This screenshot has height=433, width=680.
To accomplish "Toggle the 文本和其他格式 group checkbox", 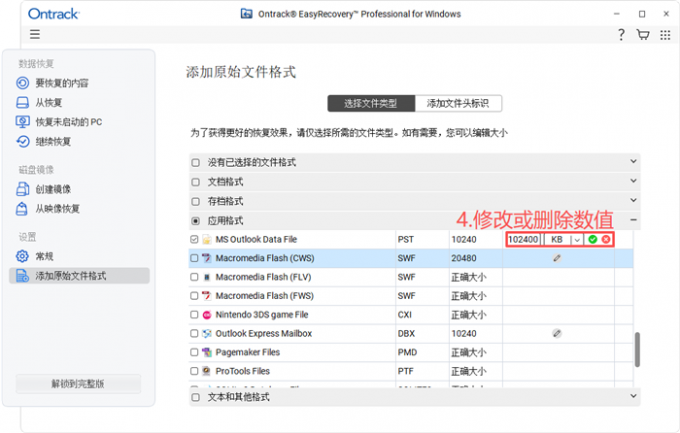I will coord(196,397).
